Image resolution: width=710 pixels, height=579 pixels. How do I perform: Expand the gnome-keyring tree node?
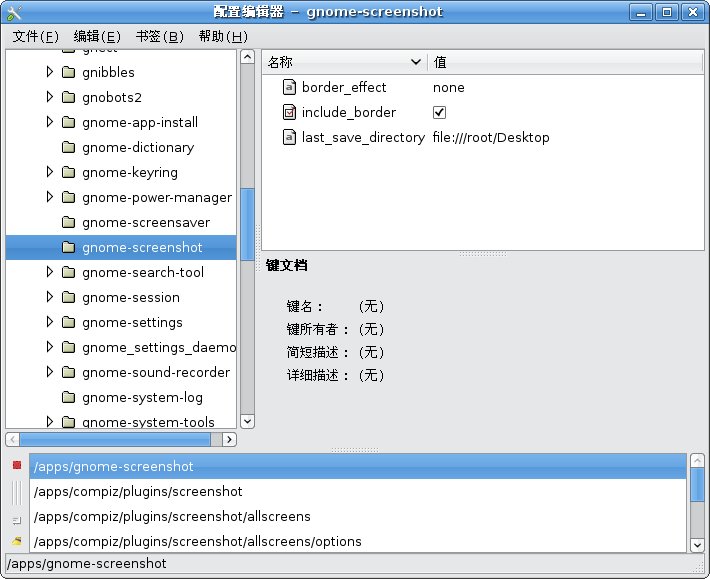click(x=50, y=172)
